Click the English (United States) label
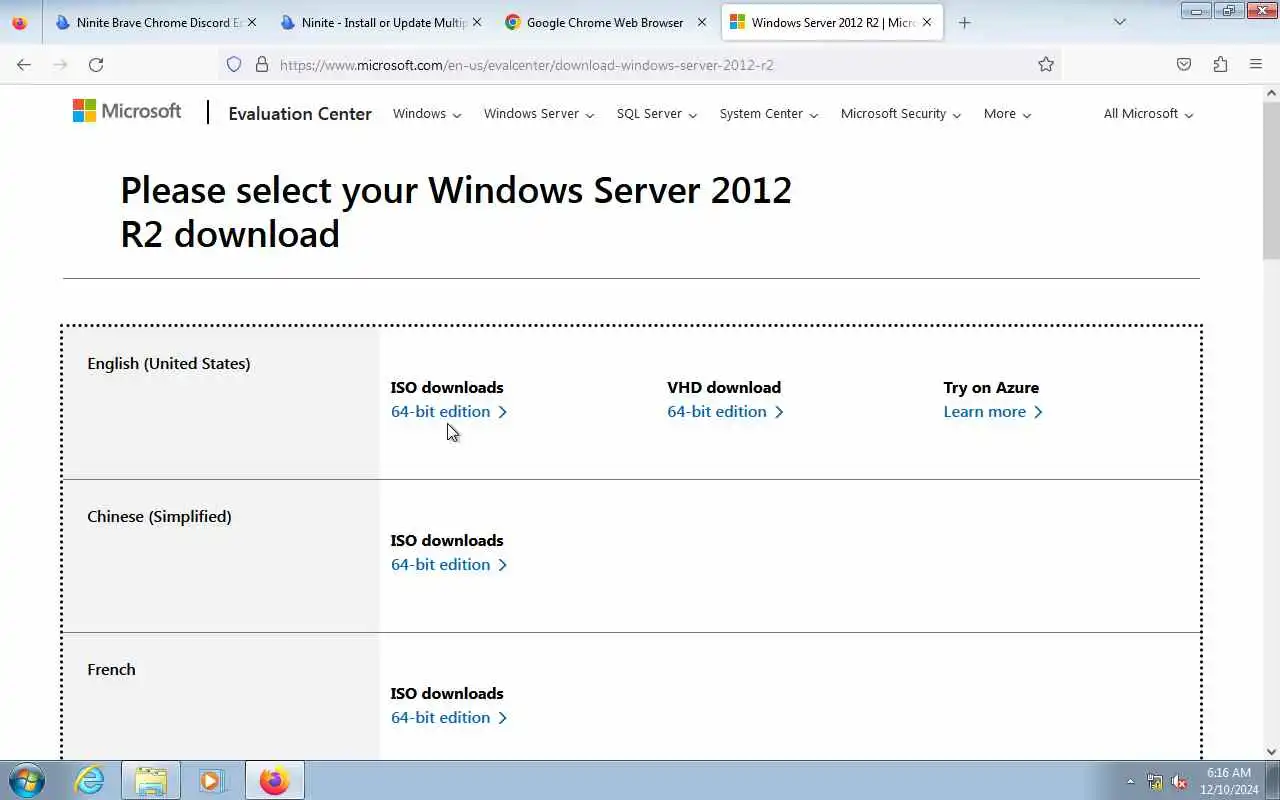1280x800 pixels. click(x=169, y=363)
